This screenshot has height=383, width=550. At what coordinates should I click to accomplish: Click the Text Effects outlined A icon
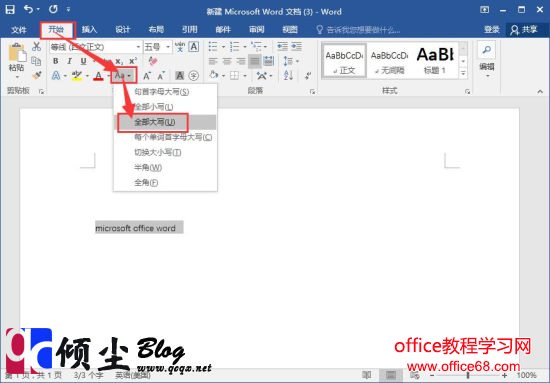(x=56, y=75)
